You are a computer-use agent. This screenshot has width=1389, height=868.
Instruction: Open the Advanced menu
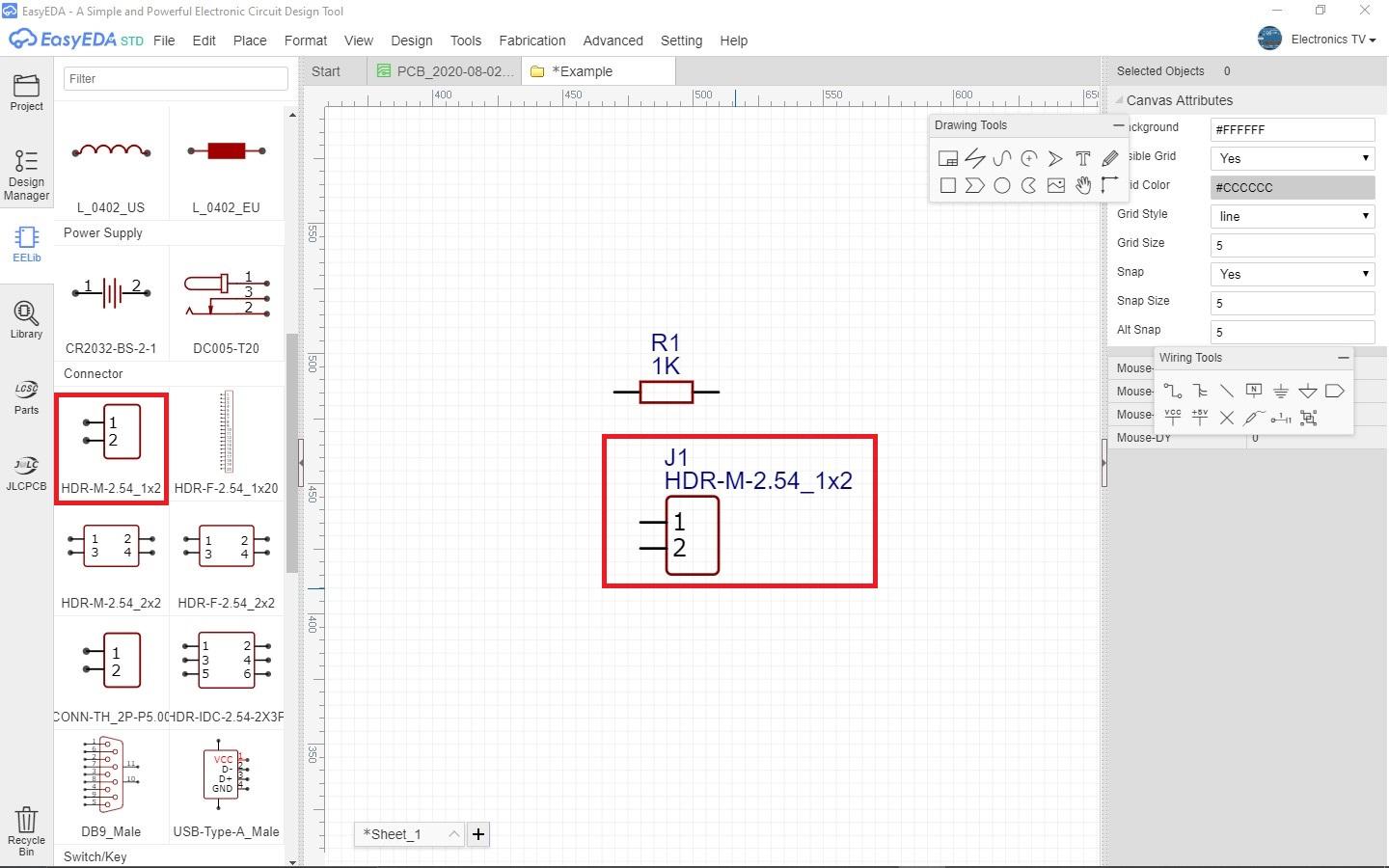(613, 41)
